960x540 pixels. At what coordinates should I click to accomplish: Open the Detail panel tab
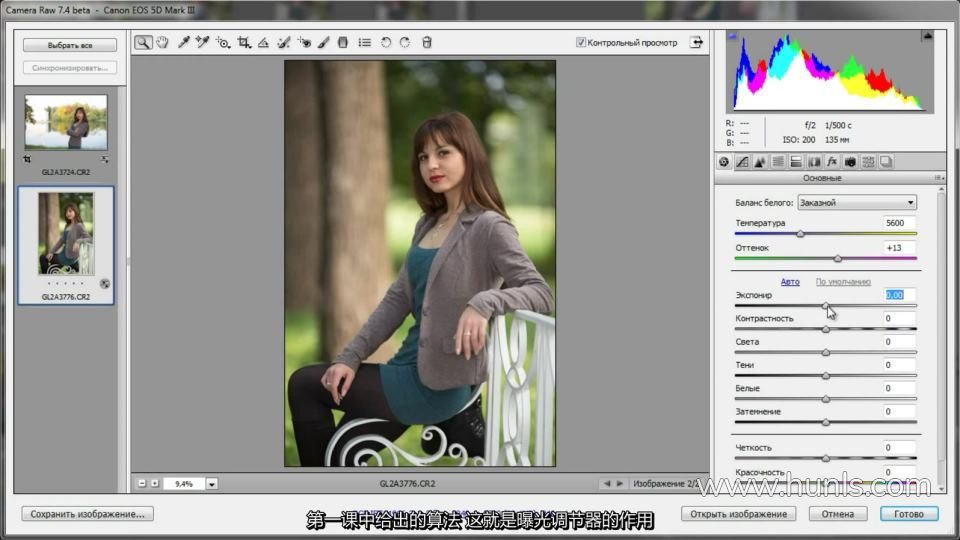point(760,162)
